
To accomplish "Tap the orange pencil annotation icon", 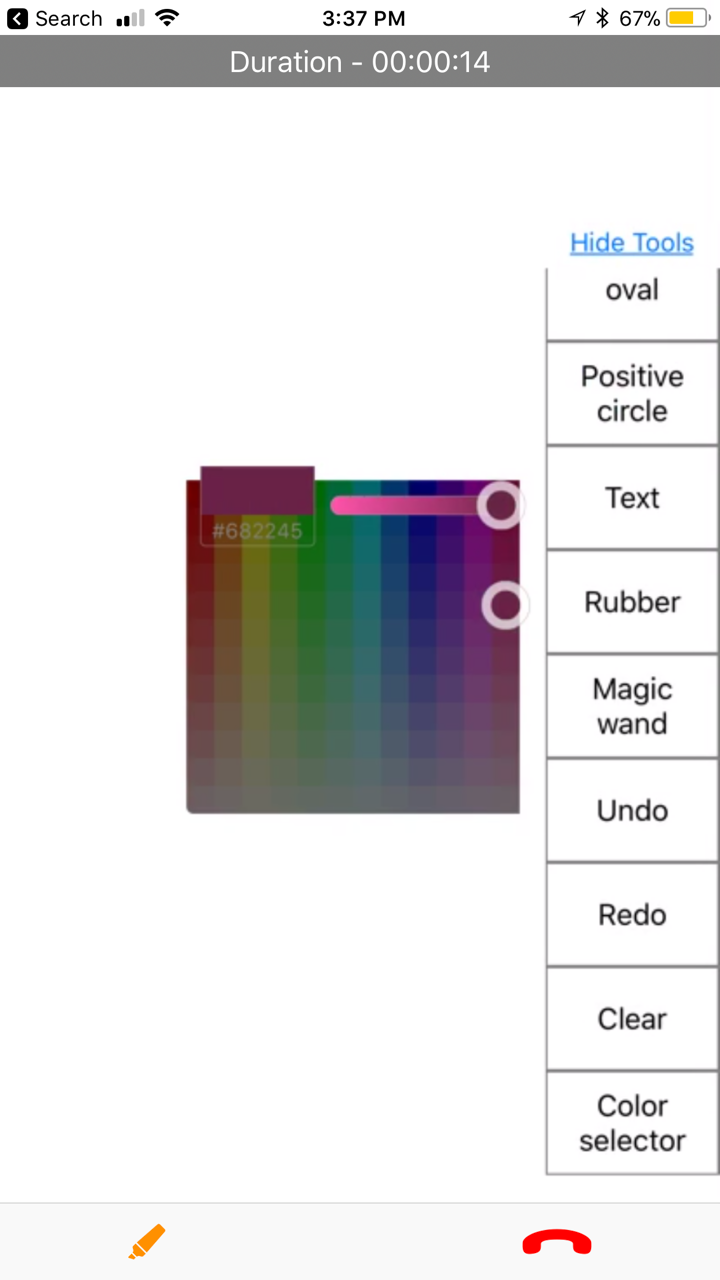I will tap(147, 1241).
